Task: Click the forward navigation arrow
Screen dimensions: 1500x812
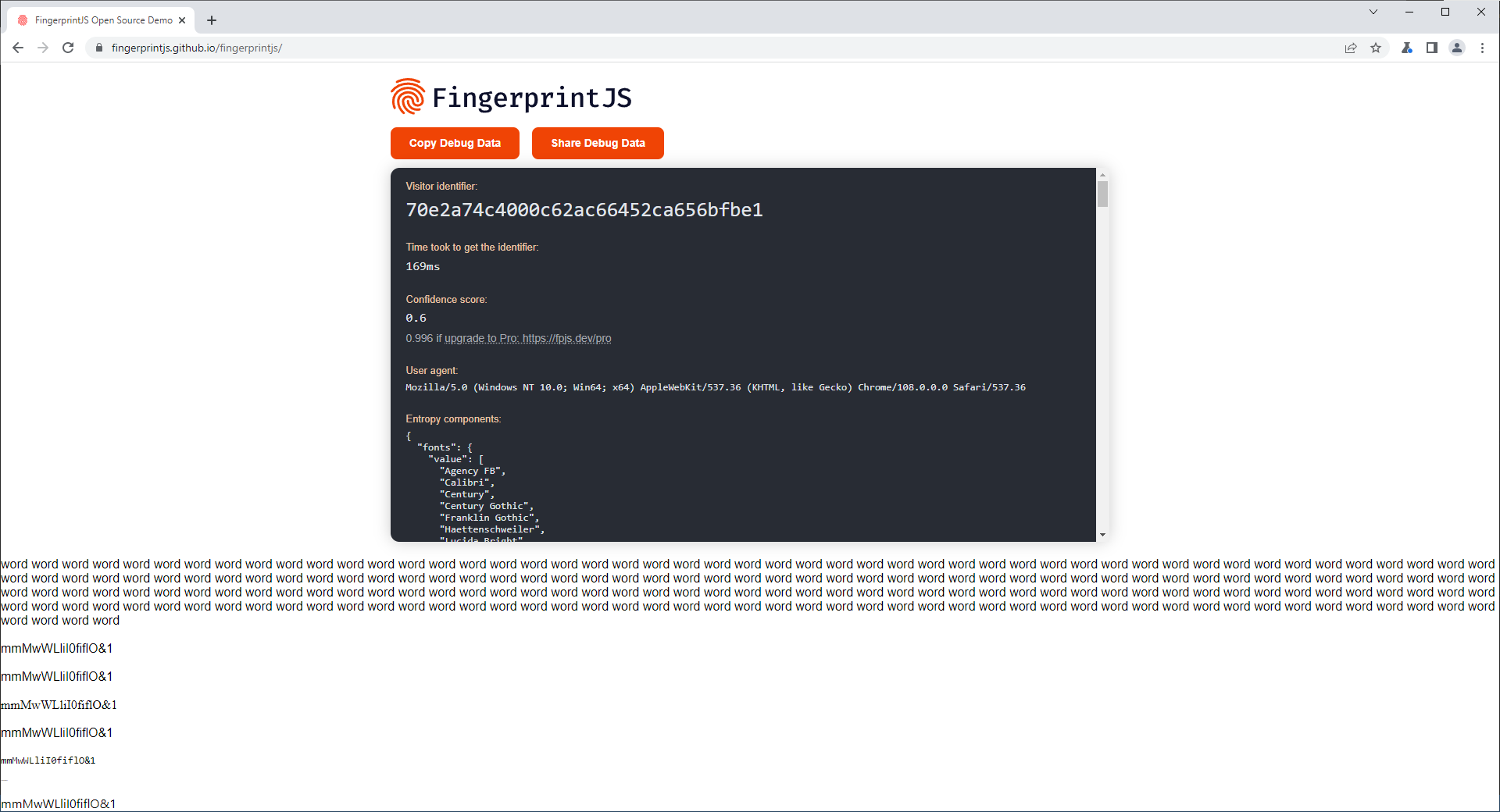Action: tap(43, 48)
